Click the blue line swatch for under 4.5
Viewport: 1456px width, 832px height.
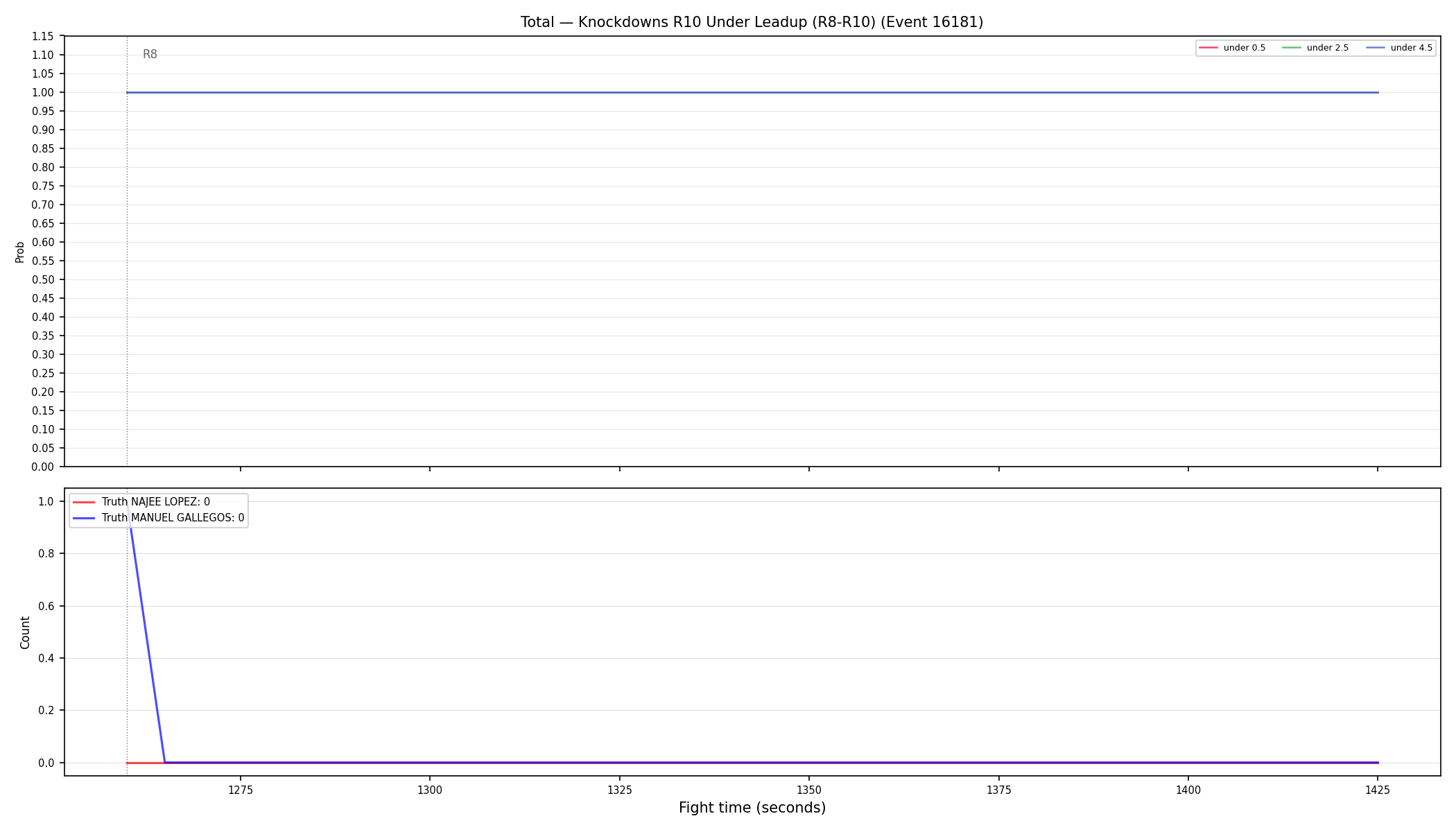coord(1376,48)
